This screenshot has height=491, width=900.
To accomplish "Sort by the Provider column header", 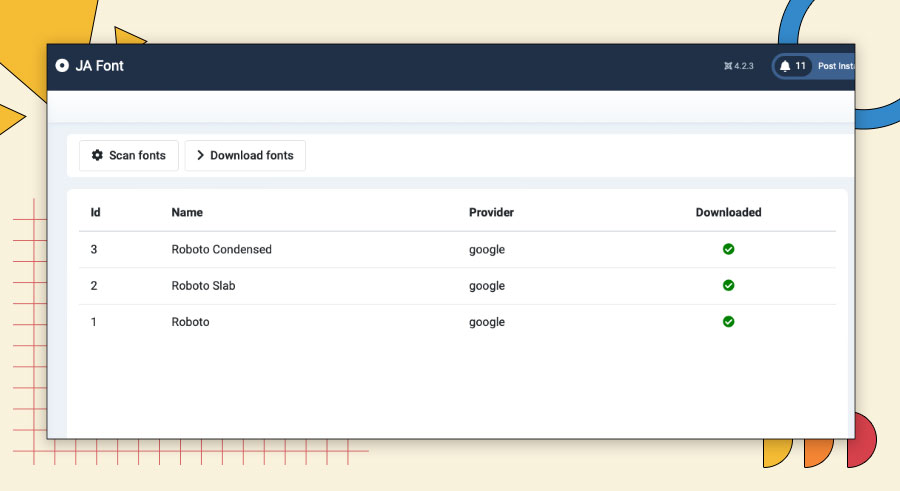I will pyautogui.click(x=491, y=212).
